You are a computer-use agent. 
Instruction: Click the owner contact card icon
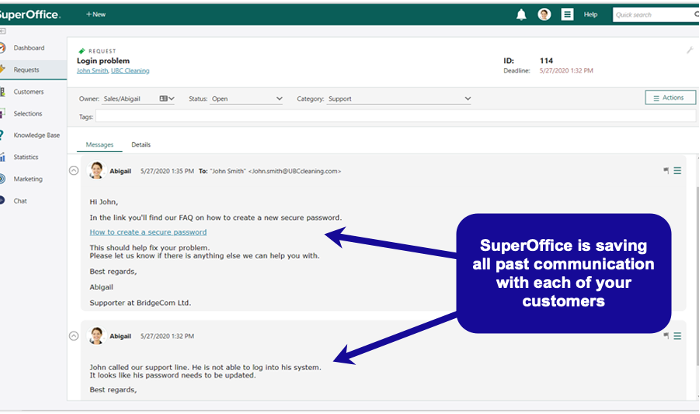[164, 99]
